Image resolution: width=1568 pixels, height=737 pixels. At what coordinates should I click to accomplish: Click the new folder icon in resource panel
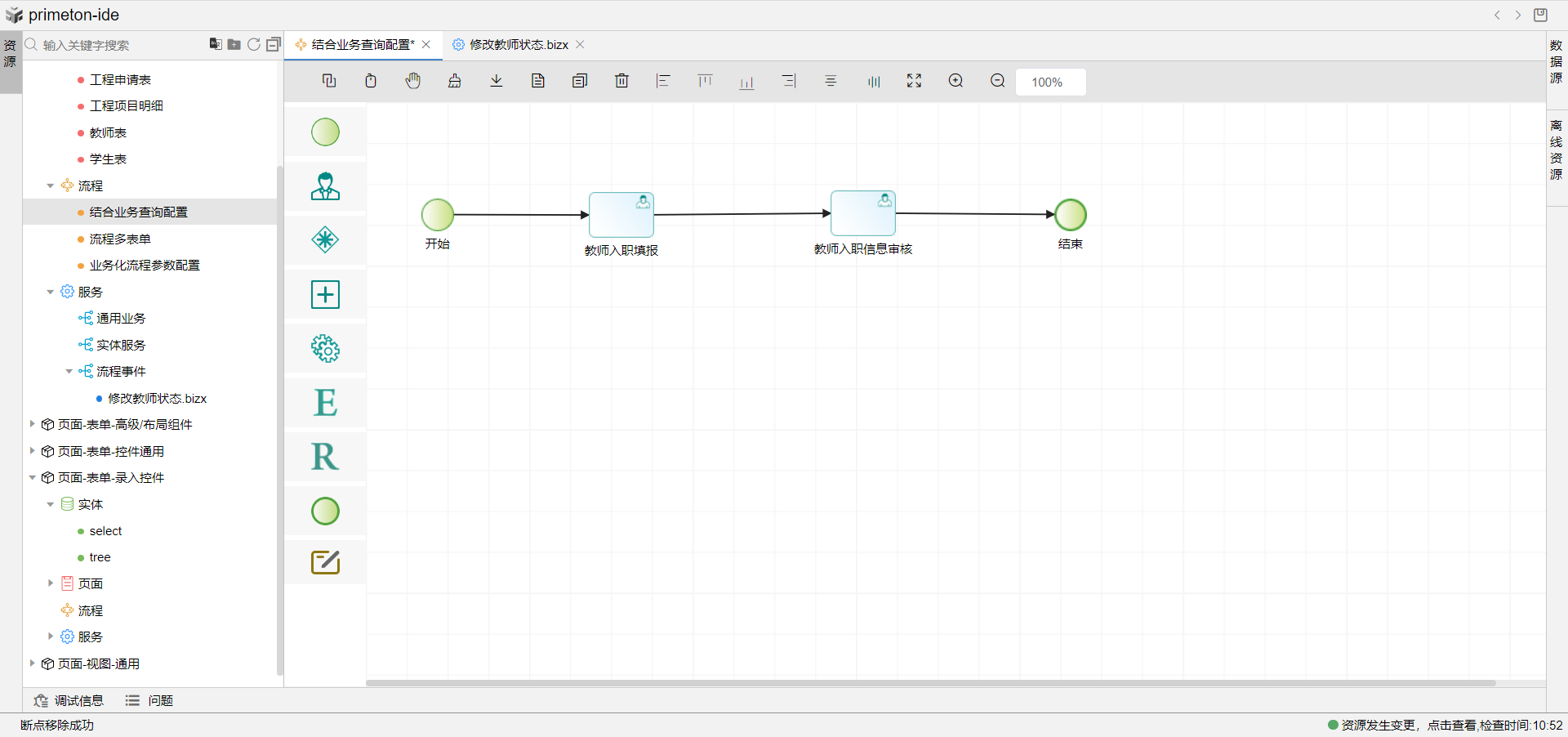click(234, 44)
